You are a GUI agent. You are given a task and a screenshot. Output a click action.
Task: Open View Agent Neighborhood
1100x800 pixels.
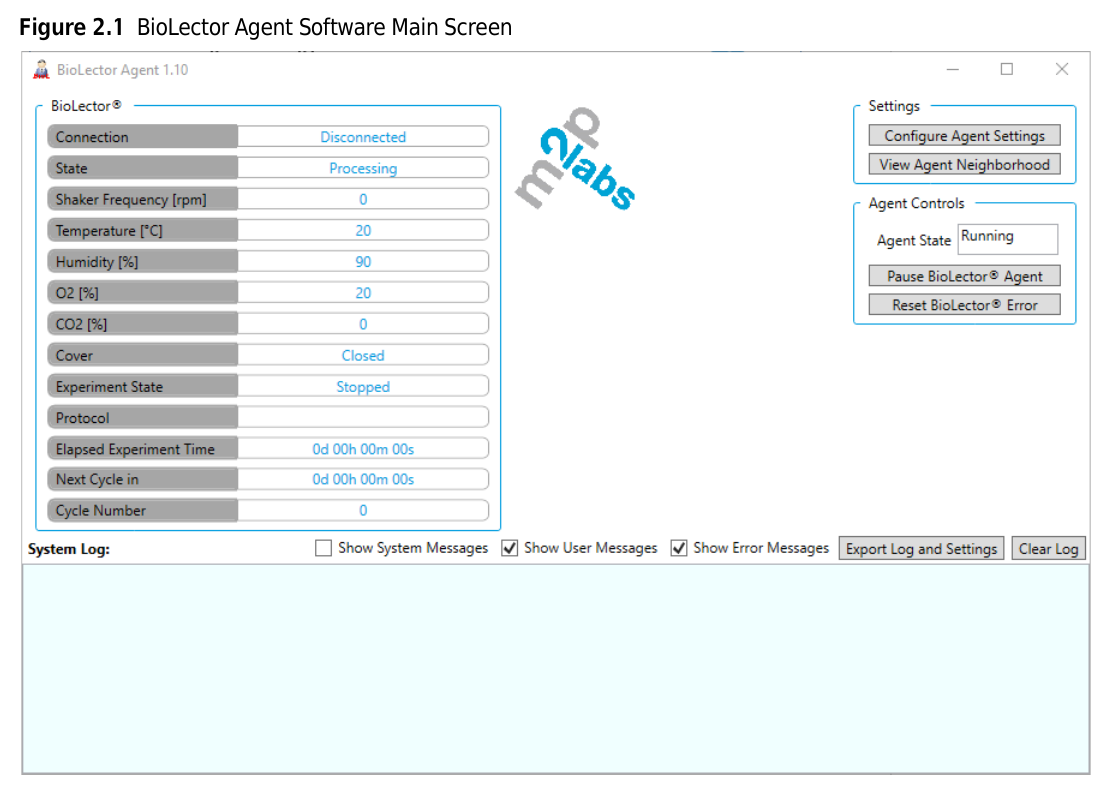[x=964, y=164]
